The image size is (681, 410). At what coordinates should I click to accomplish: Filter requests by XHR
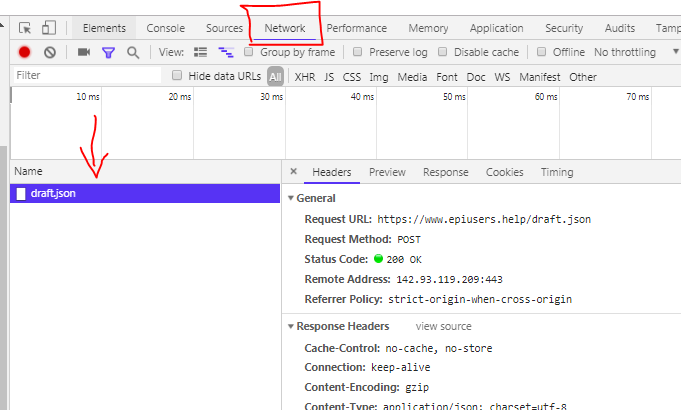(x=305, y=77)
